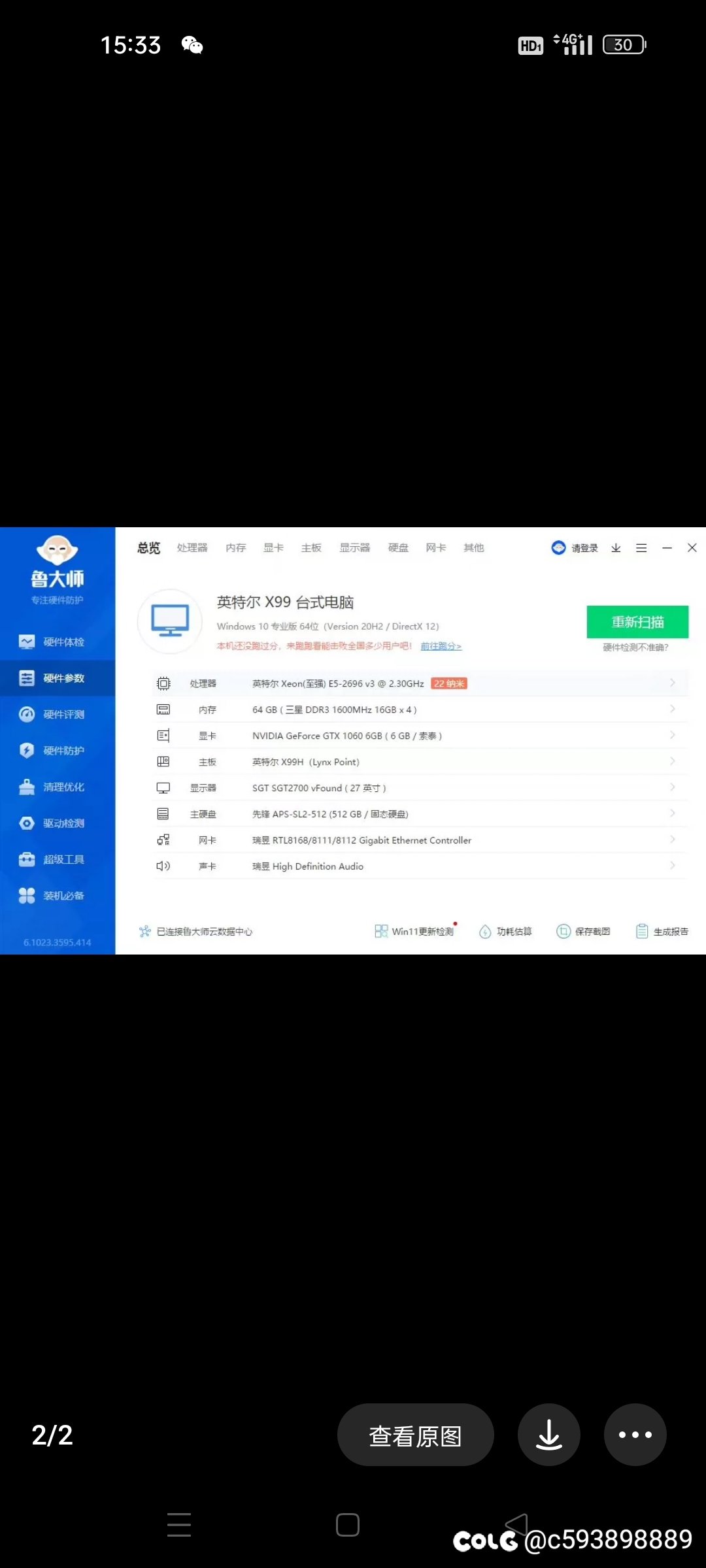Click 保存截图 save screenshot
Viewport: 706px width, 1568px height.
click(583, 932)
